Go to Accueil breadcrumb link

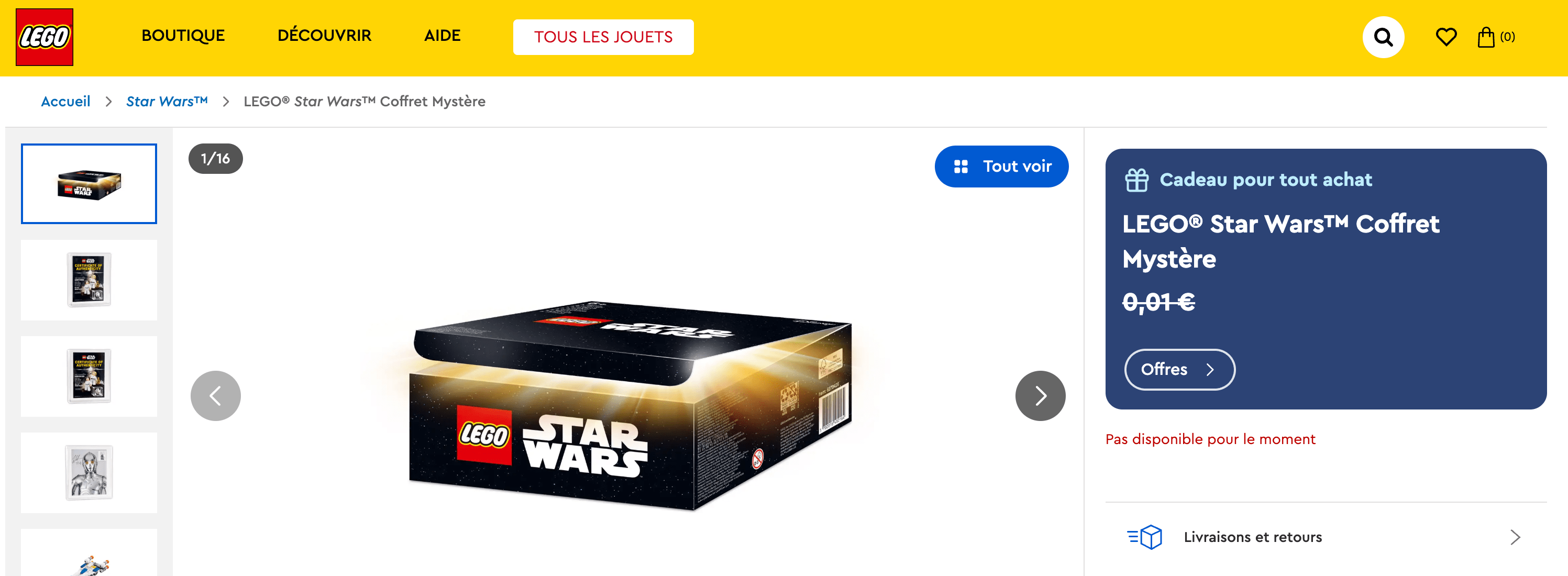click(66, 102)
